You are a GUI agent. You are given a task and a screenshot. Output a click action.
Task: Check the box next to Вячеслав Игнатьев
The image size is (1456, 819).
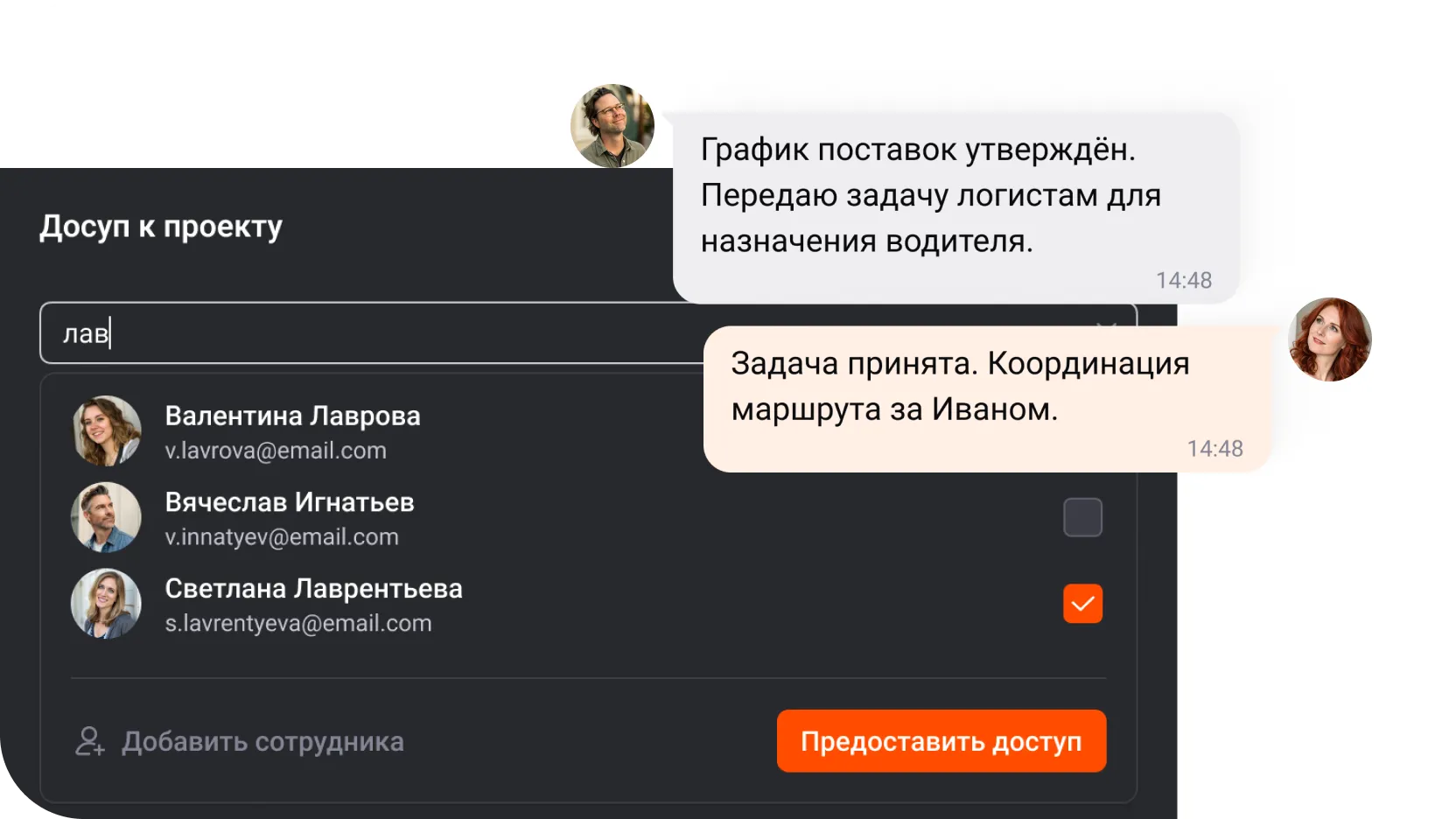pyautogui.click(x=1082, y=517)
